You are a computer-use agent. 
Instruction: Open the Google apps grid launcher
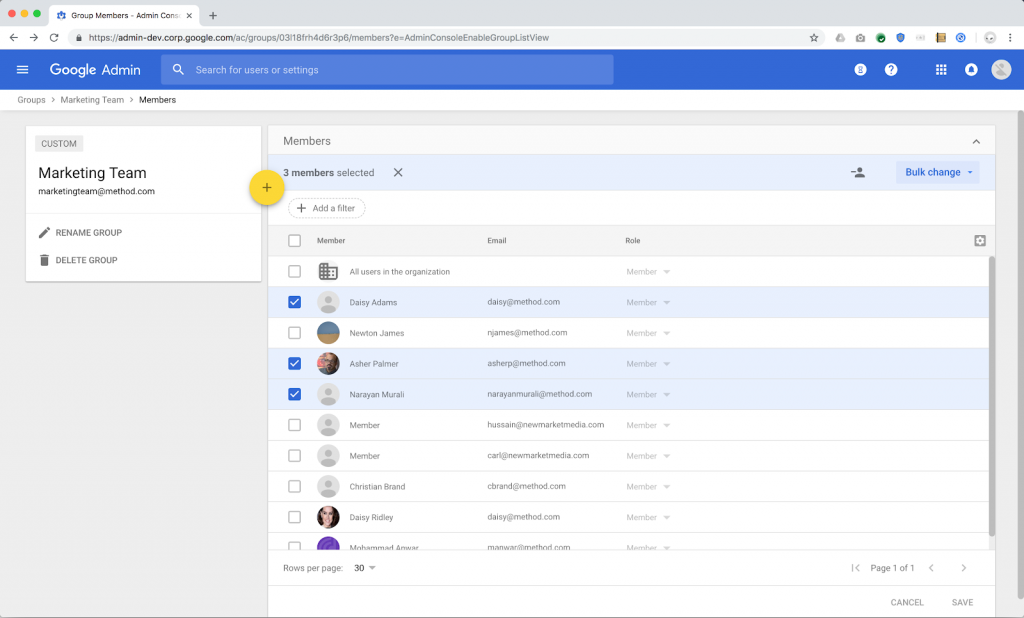[940, 70]
